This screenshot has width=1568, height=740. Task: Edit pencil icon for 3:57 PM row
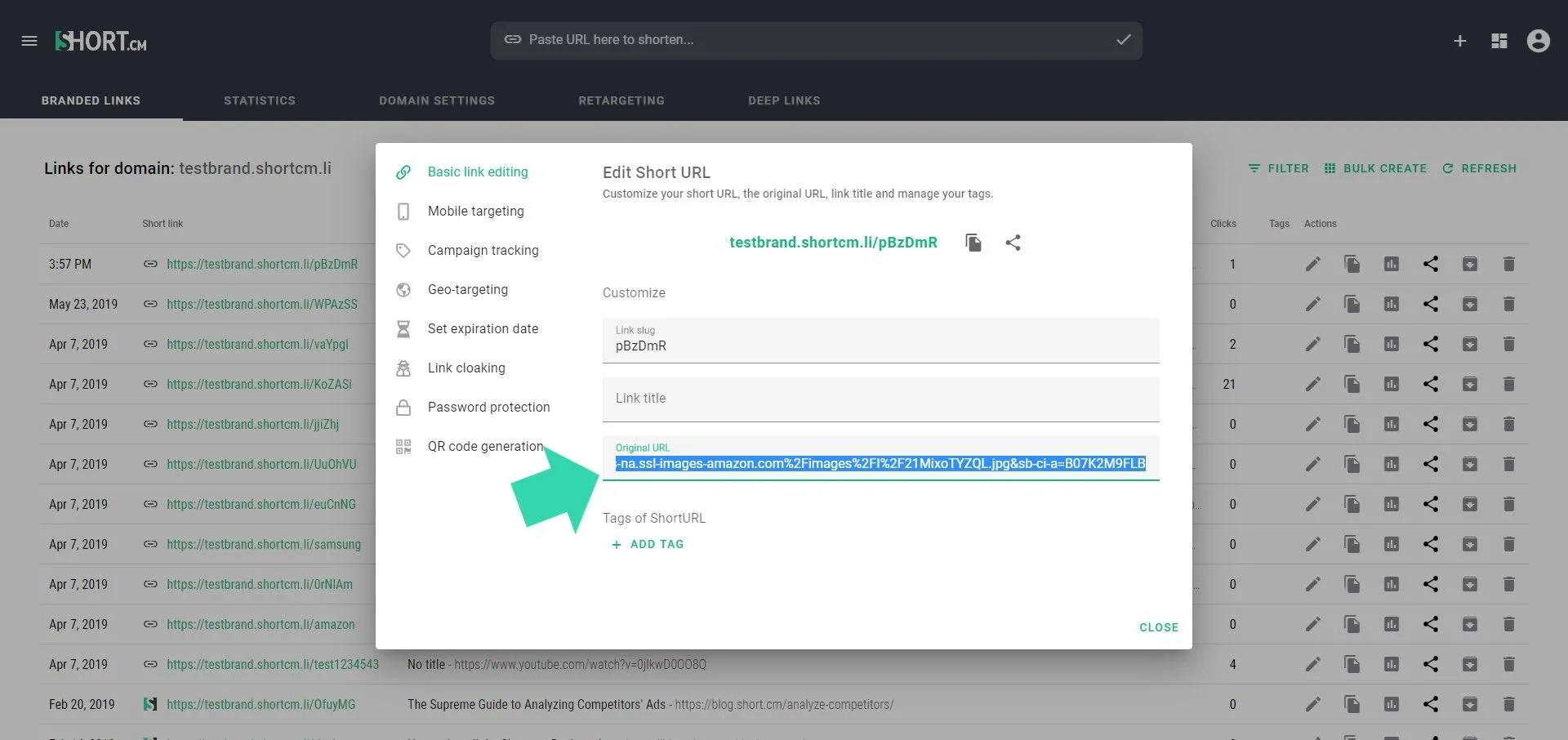pyautogui.click(x=1312, y=264)
